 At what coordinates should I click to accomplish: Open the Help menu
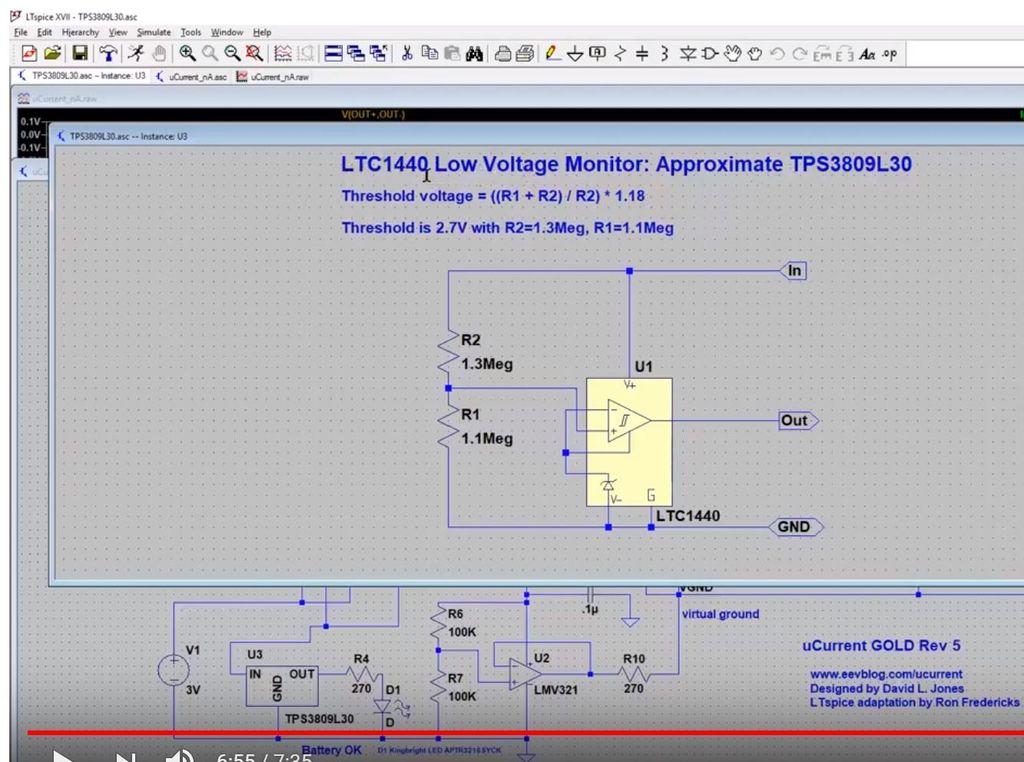[262, 32]
